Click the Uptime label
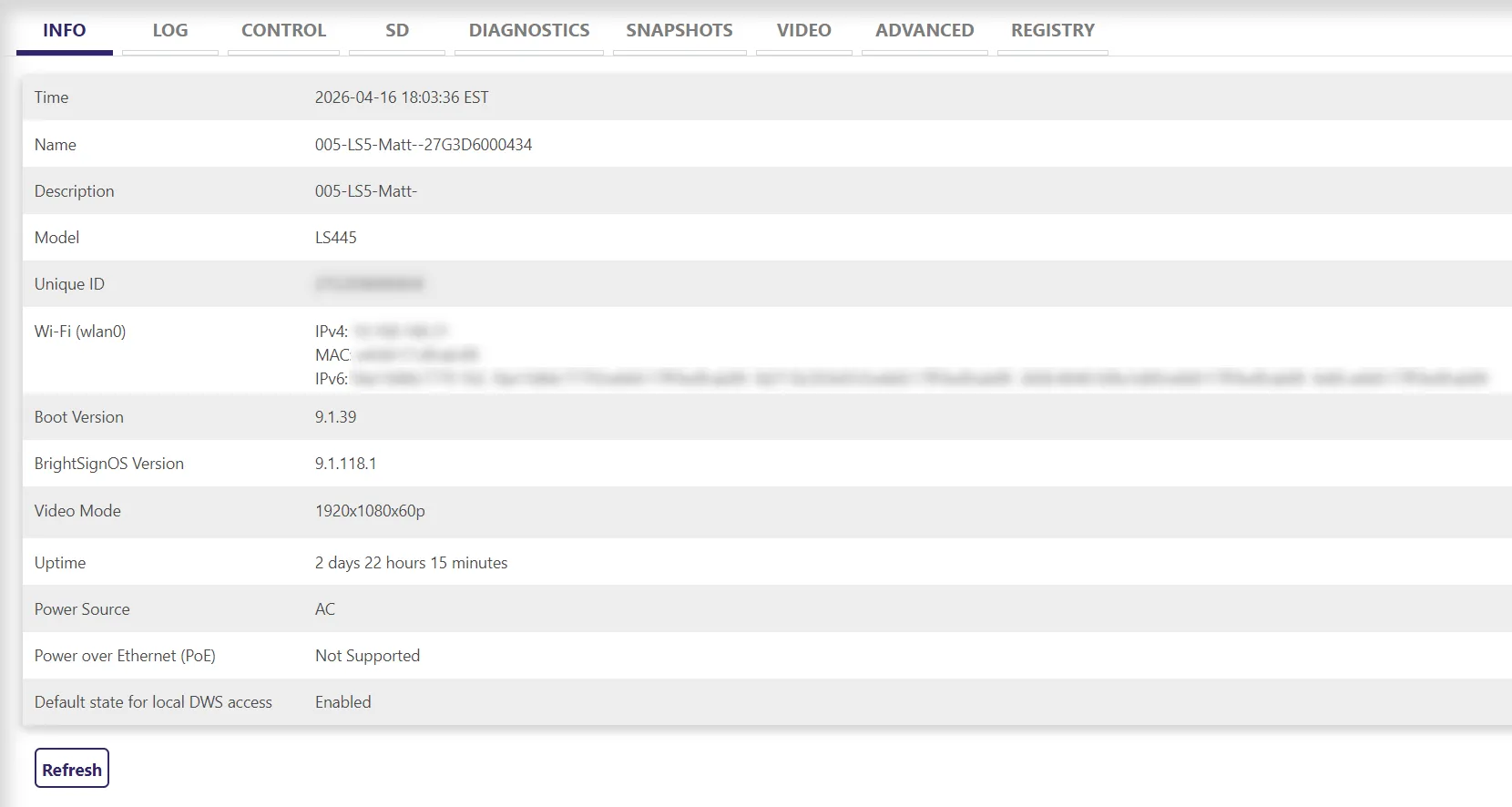 point(60,563)
